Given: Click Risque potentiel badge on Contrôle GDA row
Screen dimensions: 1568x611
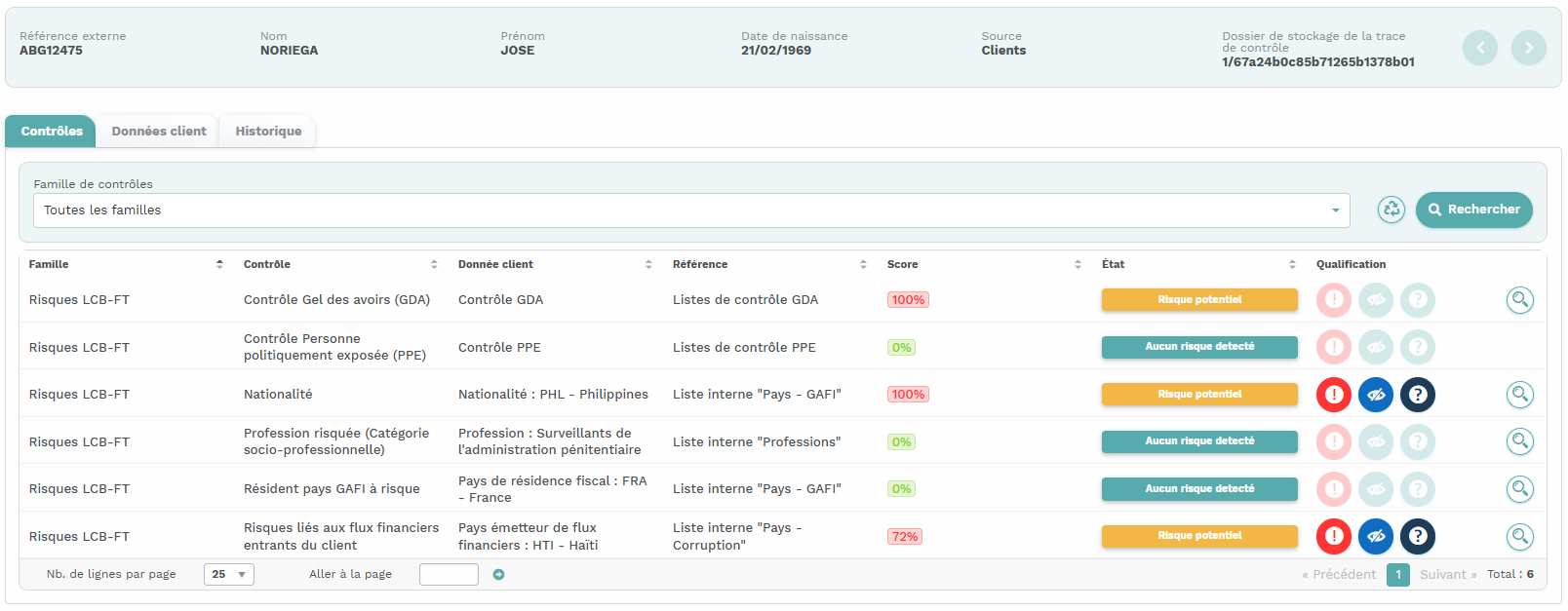Looking at the screenshot, I should pyautogui.click(x=1199, y=300).
